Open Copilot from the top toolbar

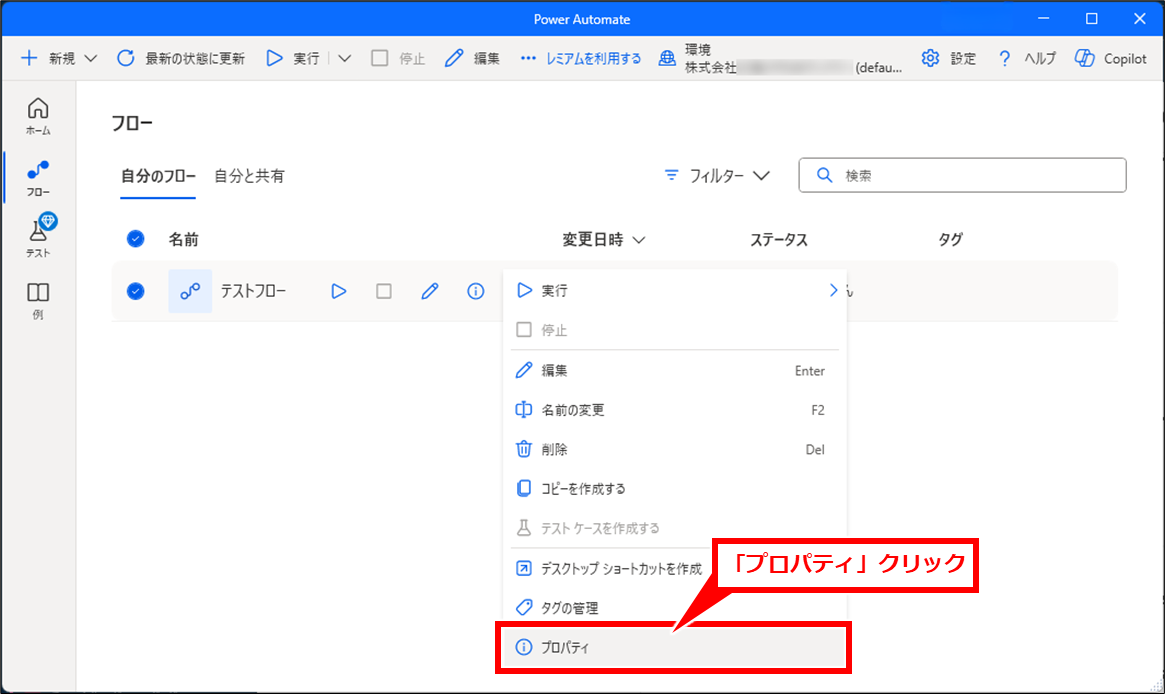pos(1111,59)
